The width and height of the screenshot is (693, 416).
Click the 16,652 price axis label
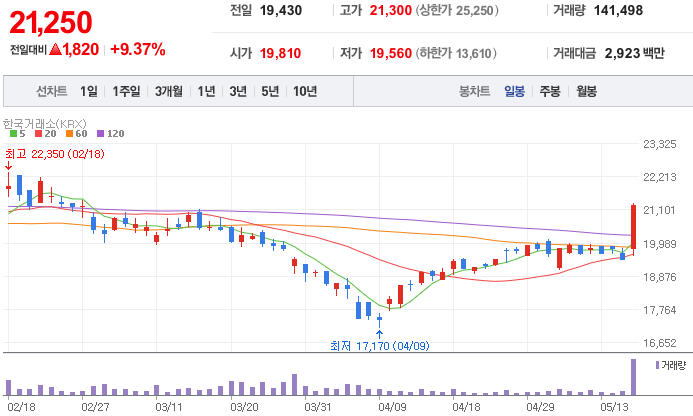tap(659, 343)
